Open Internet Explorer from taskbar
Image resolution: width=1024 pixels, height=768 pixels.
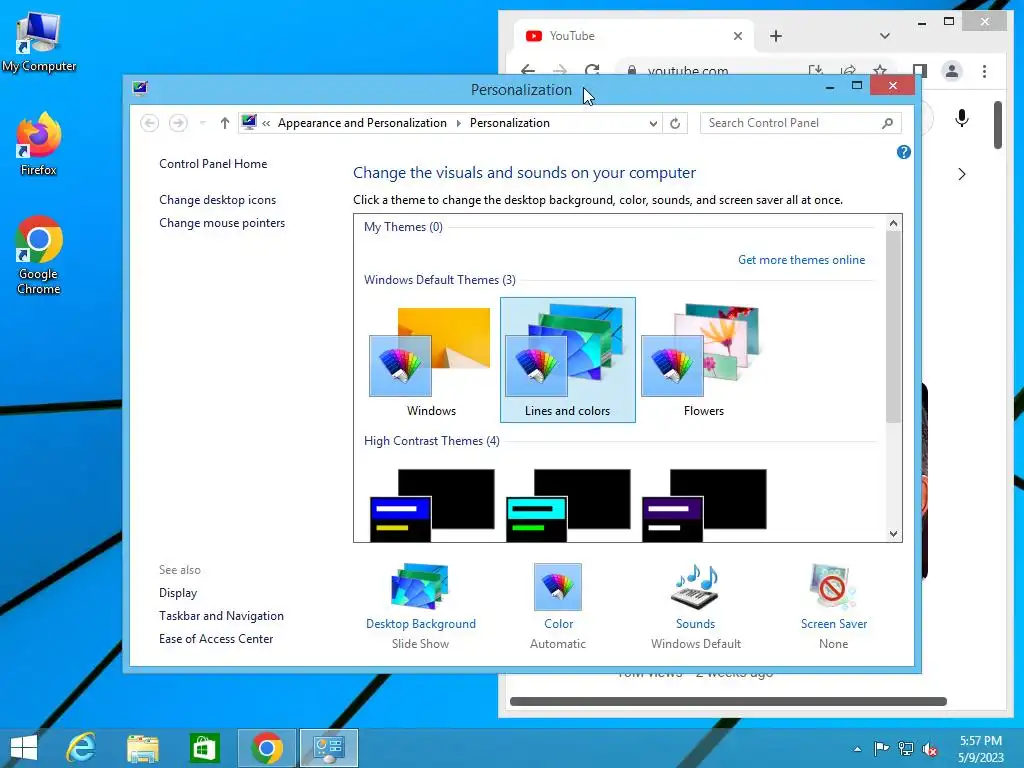click(82, 748)
